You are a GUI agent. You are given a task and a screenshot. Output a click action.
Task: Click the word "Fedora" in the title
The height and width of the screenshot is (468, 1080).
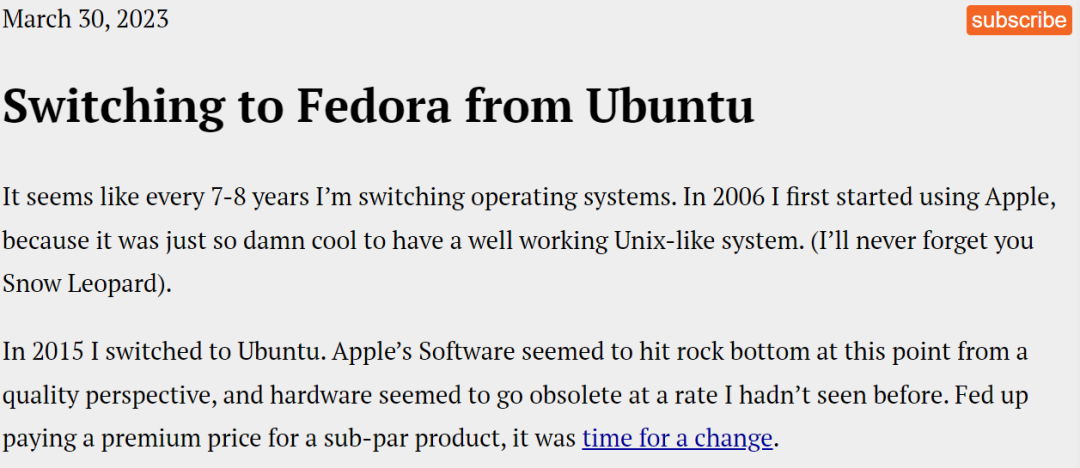pyautogui.click(x=373, y=107)
